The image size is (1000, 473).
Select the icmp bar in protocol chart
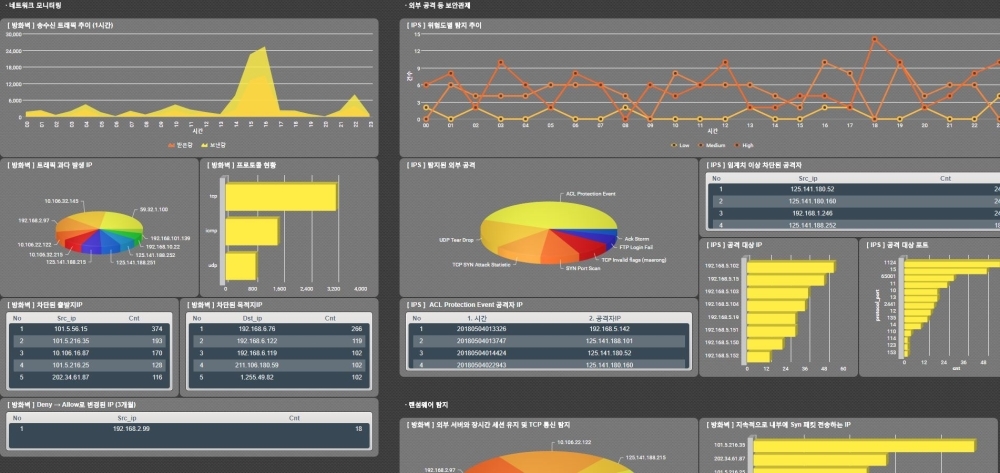pyautogui.click(x=252, y=232)
